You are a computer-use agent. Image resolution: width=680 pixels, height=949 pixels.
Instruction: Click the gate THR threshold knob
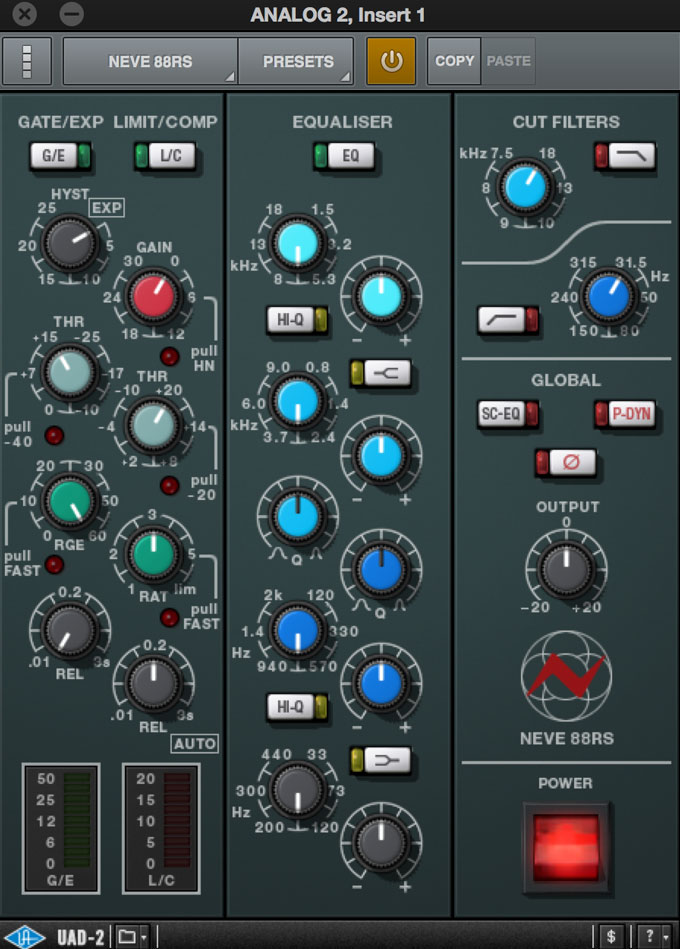click(x=70, y=373)
